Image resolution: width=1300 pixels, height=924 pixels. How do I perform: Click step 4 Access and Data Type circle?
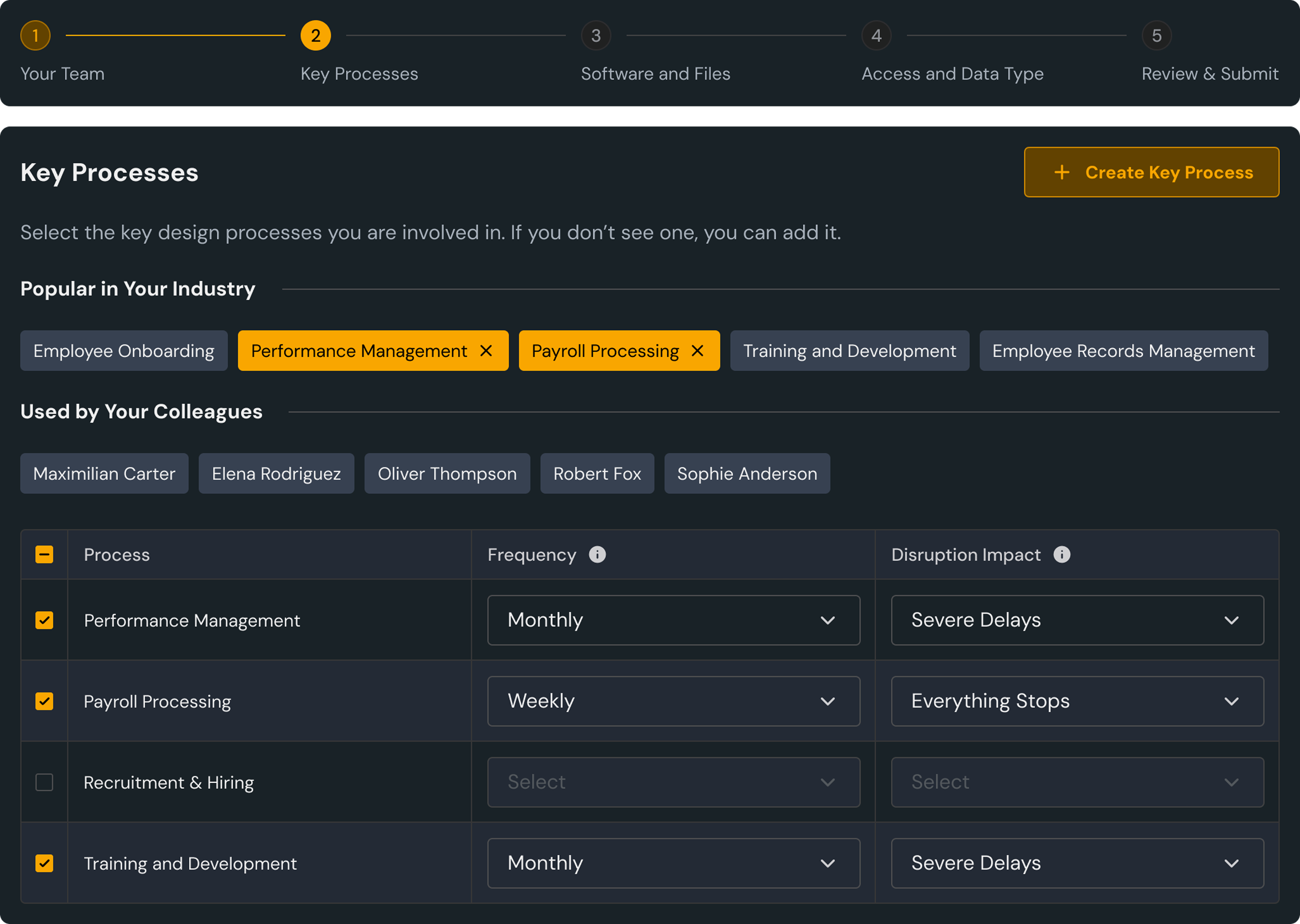pos(876,36)
